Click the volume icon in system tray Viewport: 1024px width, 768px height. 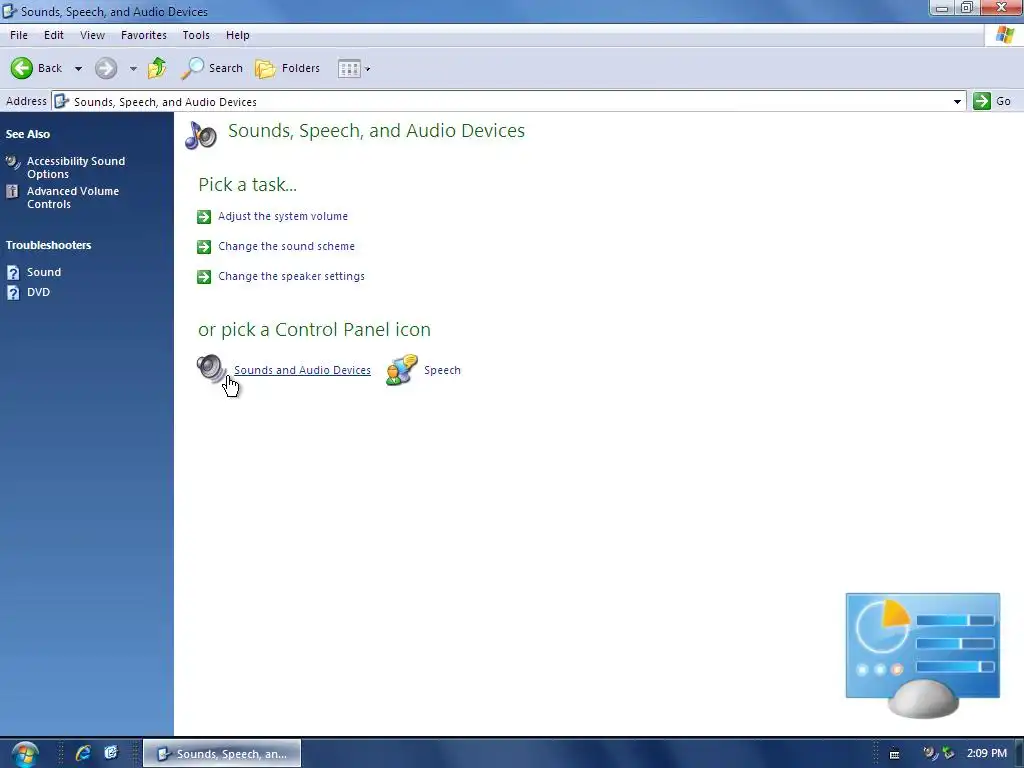pyautogui.click(x=930, y=754)
